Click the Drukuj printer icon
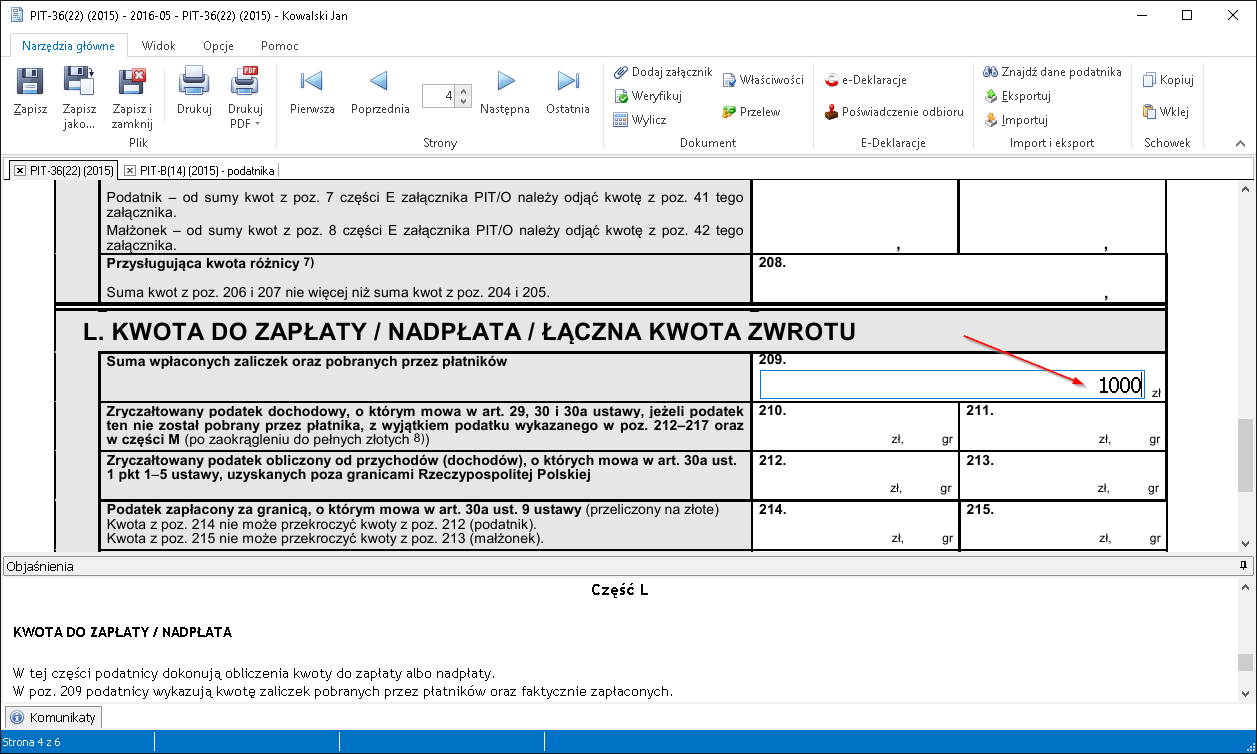 [x=194, y=82]
